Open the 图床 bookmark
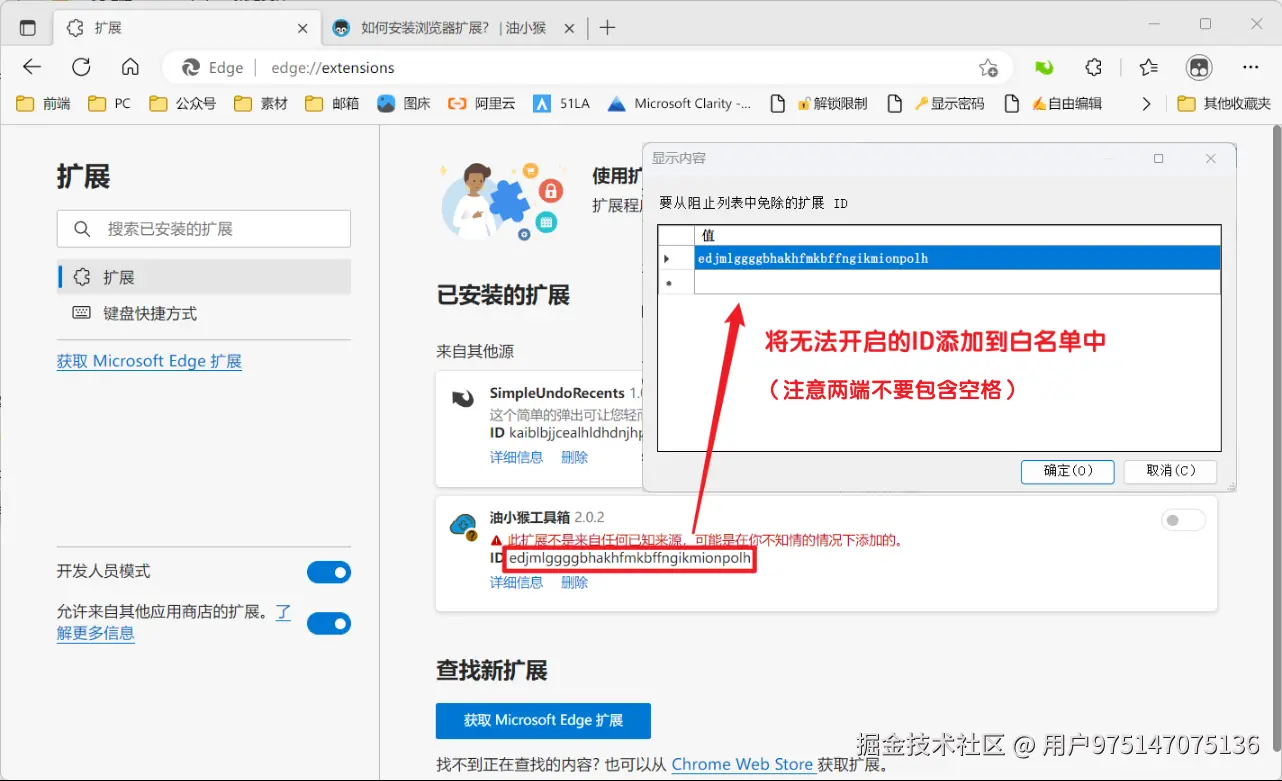Viewport: 1282px width, 781px height. [x=404, y=103]
